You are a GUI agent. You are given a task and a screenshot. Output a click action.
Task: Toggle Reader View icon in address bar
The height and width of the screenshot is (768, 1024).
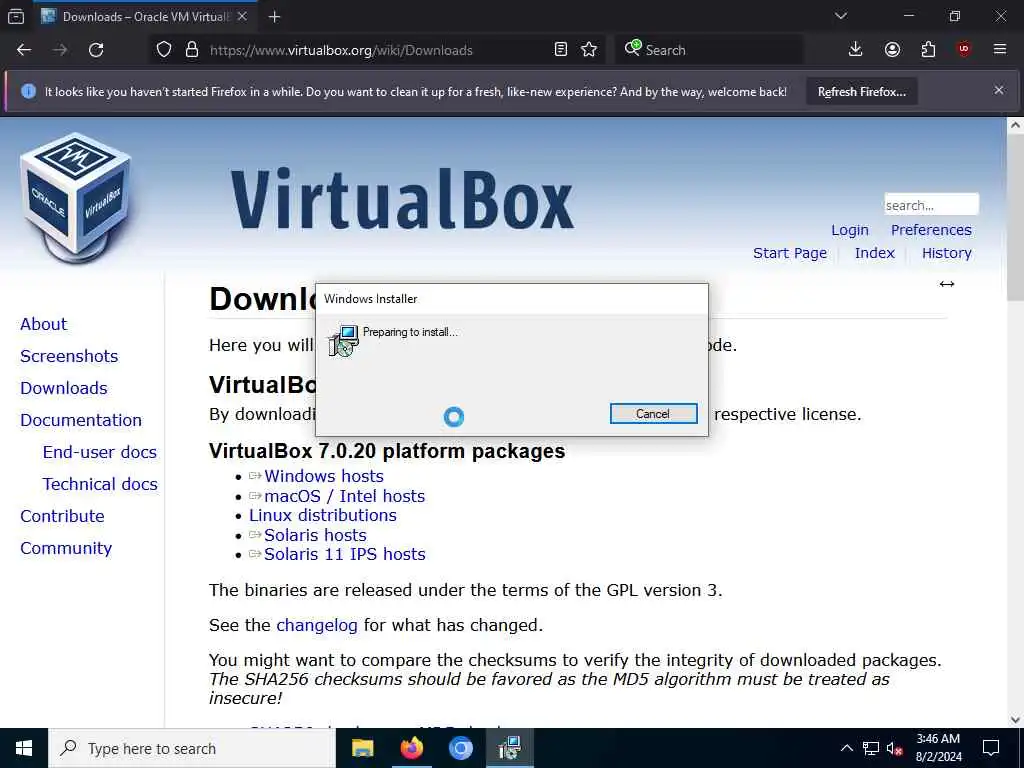(x=560, y=50)
